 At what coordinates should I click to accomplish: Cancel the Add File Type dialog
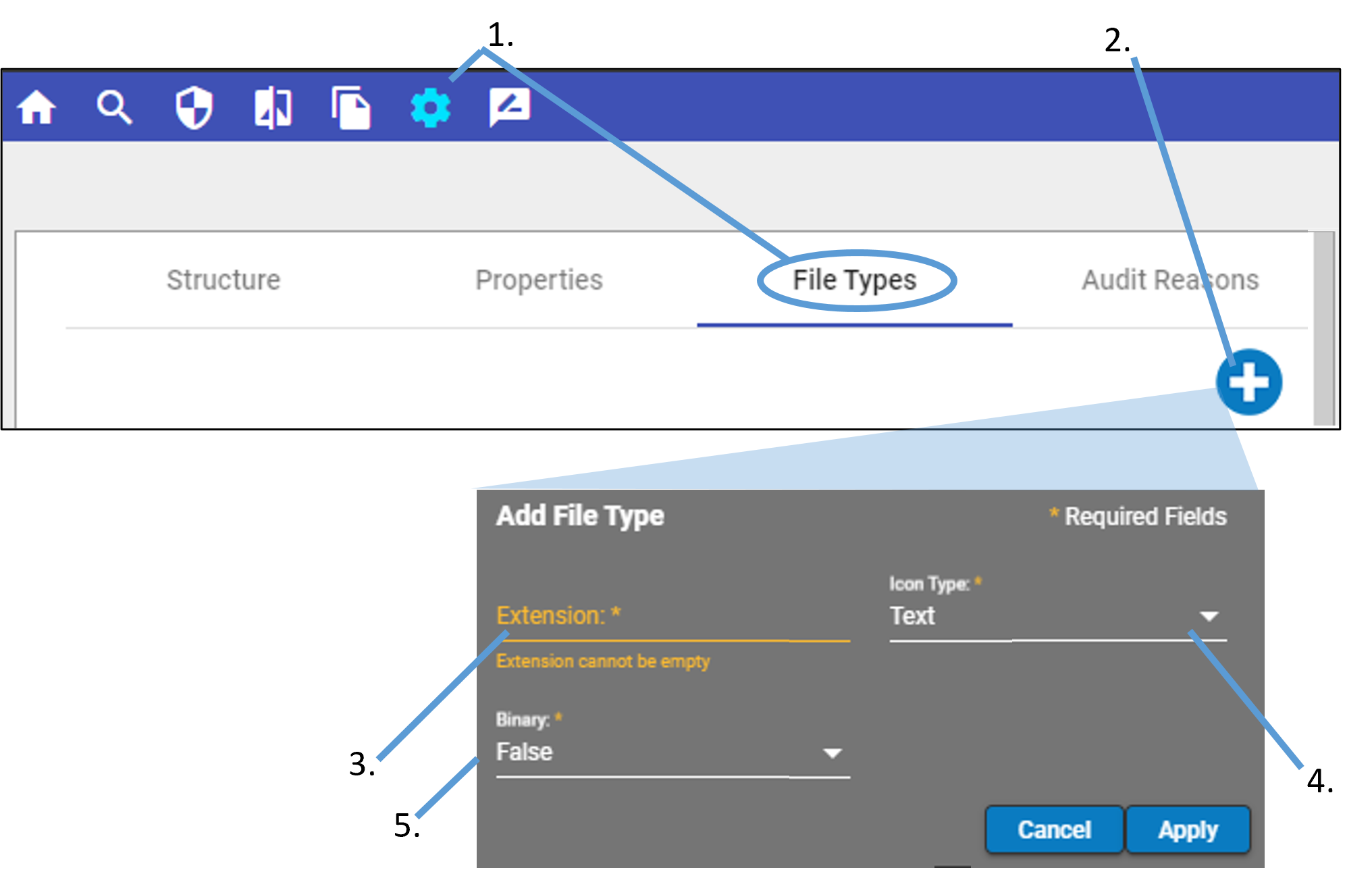pyautogui.click(x=1054, y=829)
